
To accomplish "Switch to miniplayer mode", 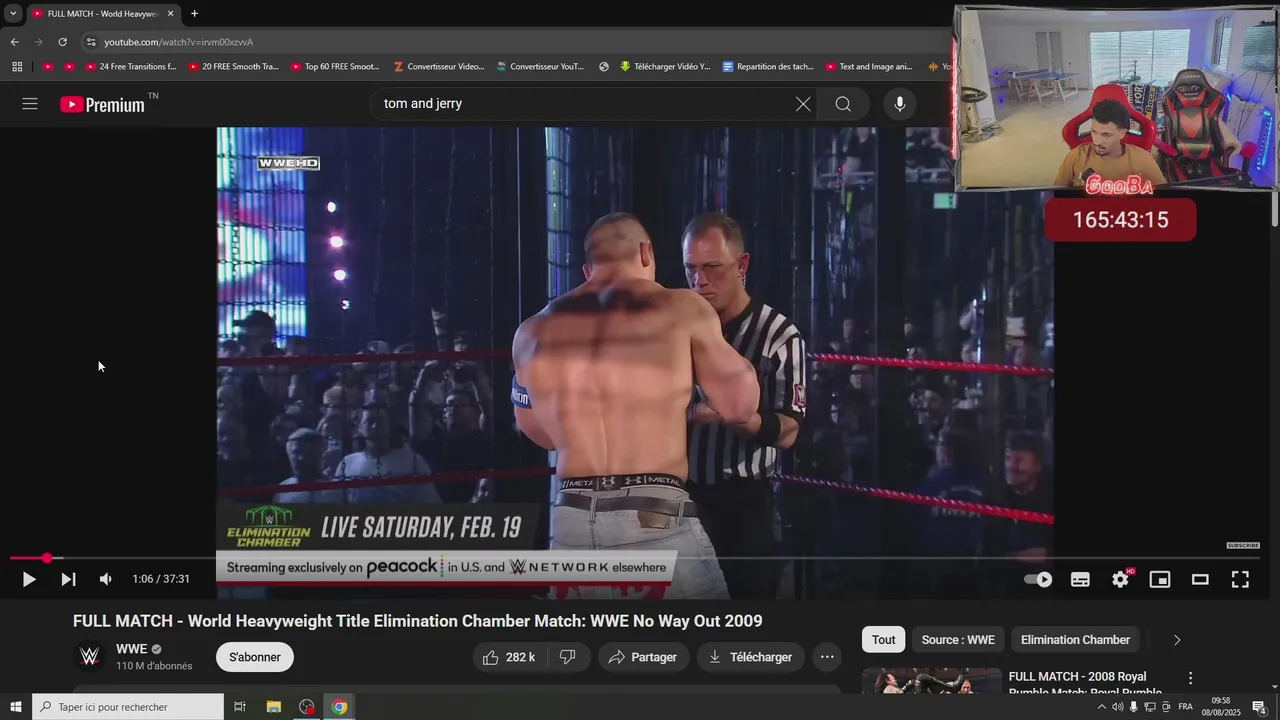I will (1160, 579).
